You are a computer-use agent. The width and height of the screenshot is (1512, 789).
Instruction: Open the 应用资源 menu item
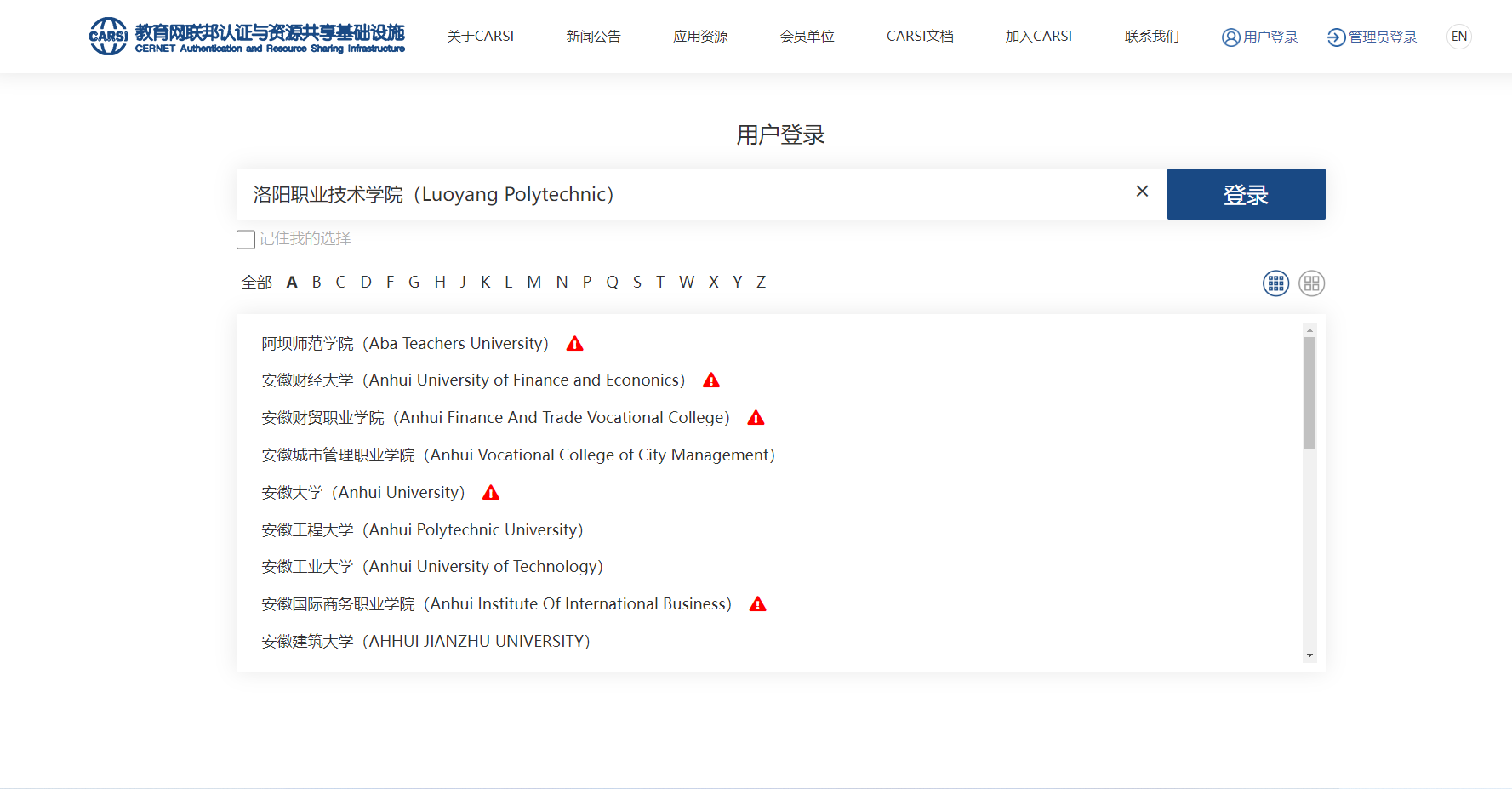(700, 37)
